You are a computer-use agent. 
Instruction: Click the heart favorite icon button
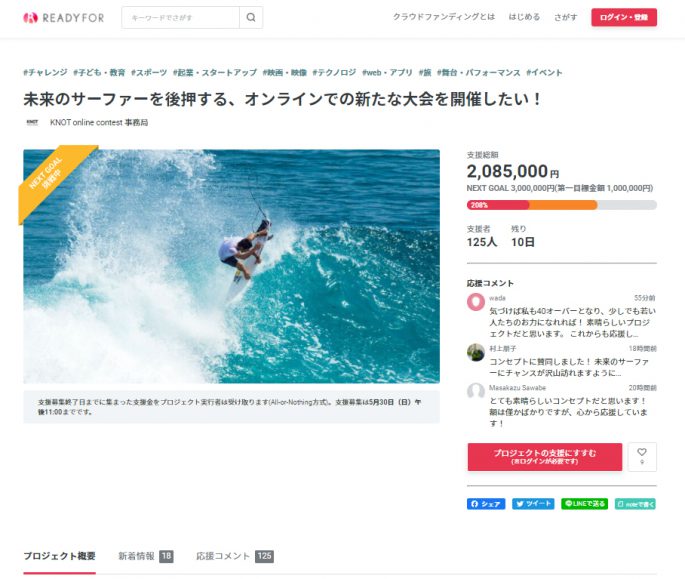pos(642,457)
